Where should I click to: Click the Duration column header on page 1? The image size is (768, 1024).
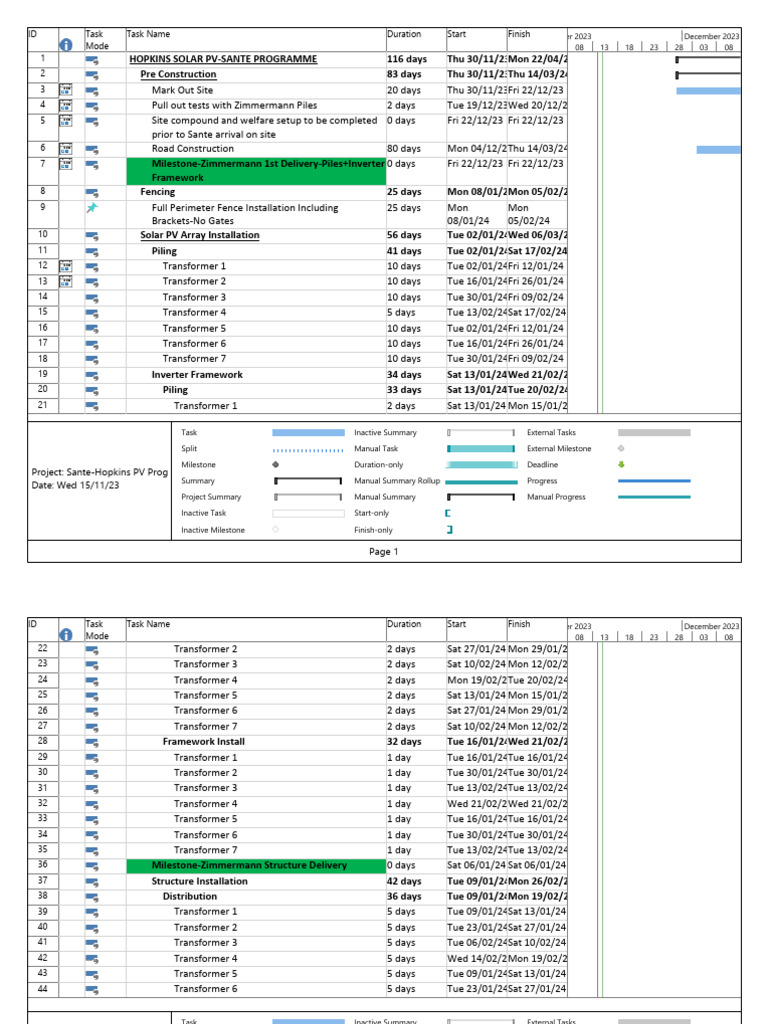[x=404, y=34]
